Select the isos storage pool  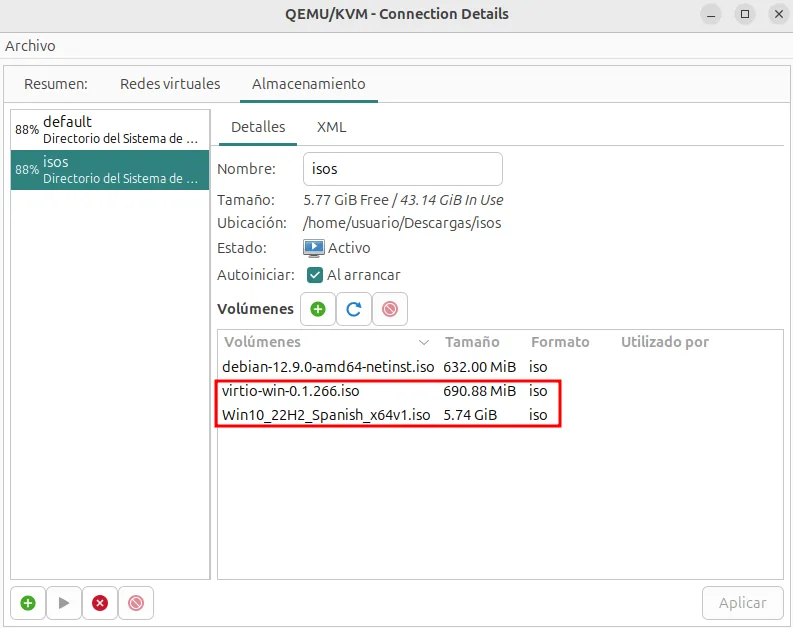click(110, 170)
